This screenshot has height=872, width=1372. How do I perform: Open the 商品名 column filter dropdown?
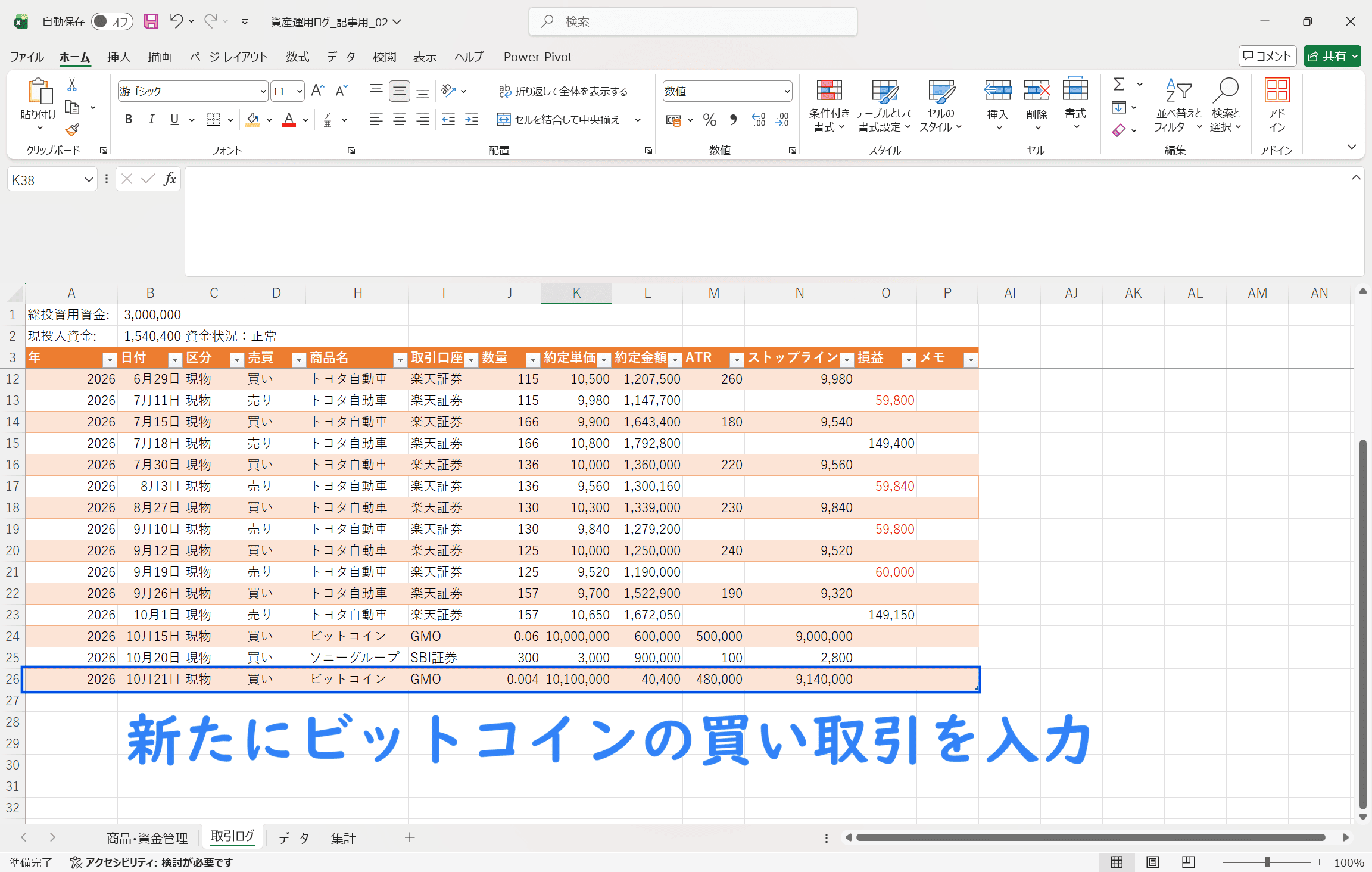point(400,359)
